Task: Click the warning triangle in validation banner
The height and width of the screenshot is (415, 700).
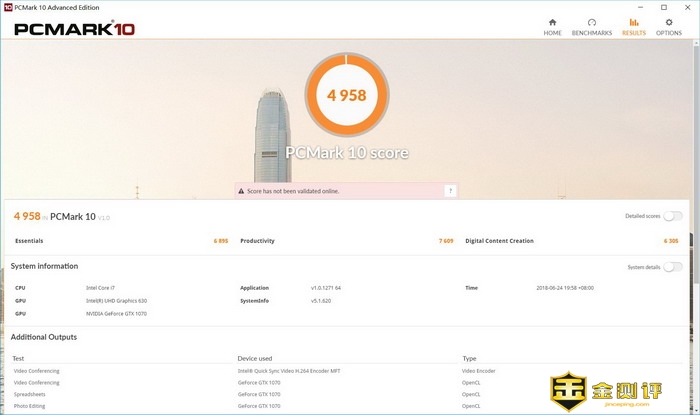Action: pos(241,190)
